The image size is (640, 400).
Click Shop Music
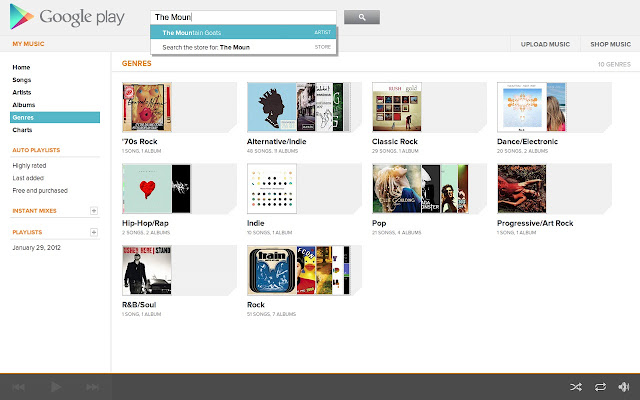click(610, 44)
